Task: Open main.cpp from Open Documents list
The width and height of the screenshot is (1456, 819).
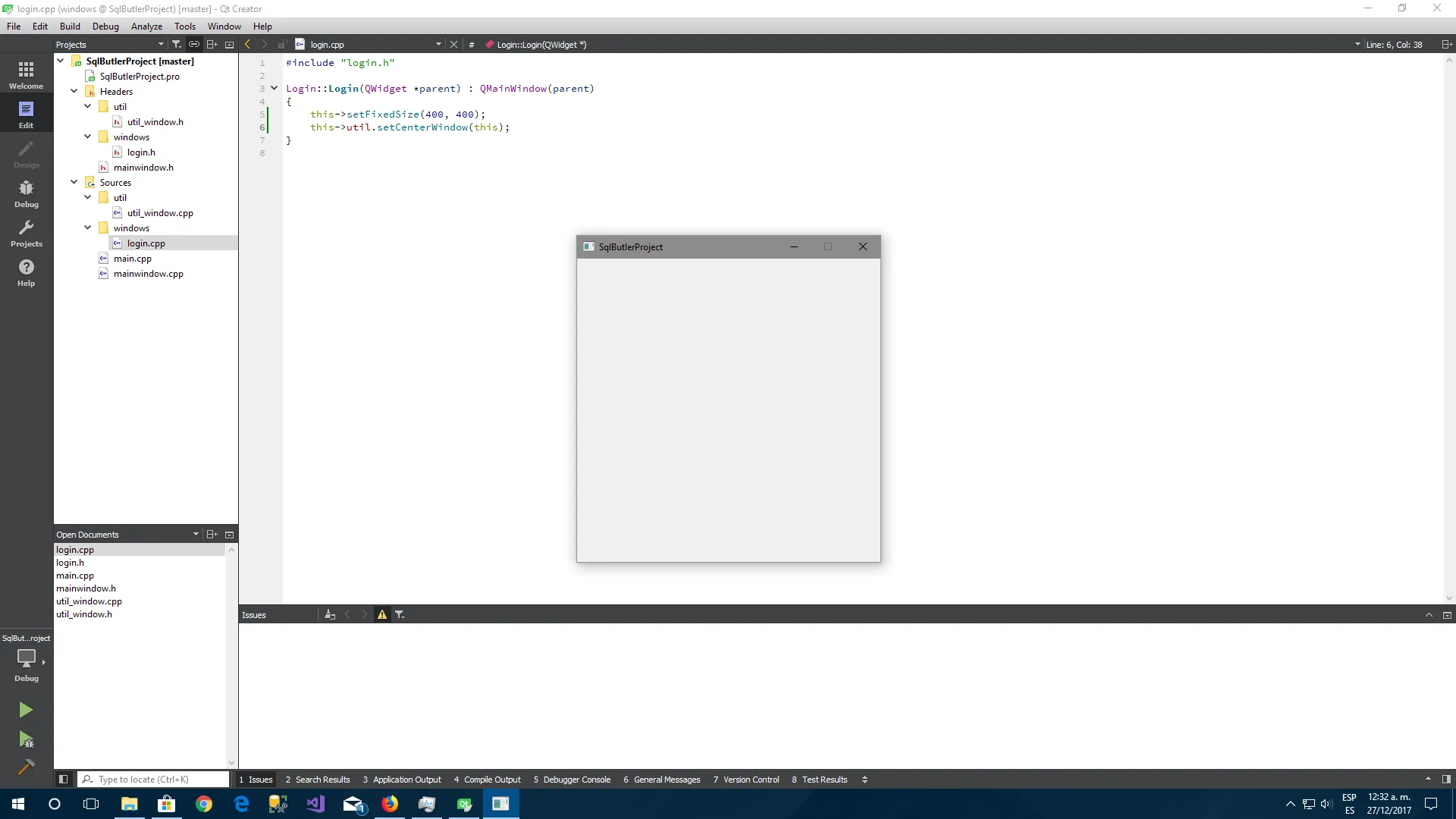Action: point(75,576)
